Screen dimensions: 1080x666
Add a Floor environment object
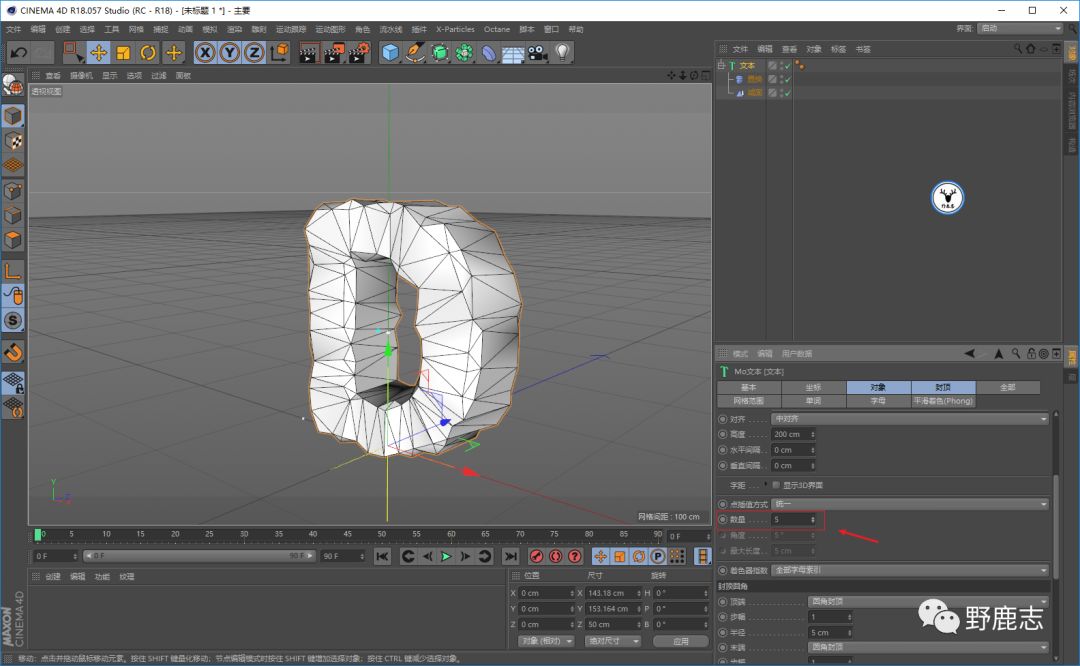coord(513,53)
